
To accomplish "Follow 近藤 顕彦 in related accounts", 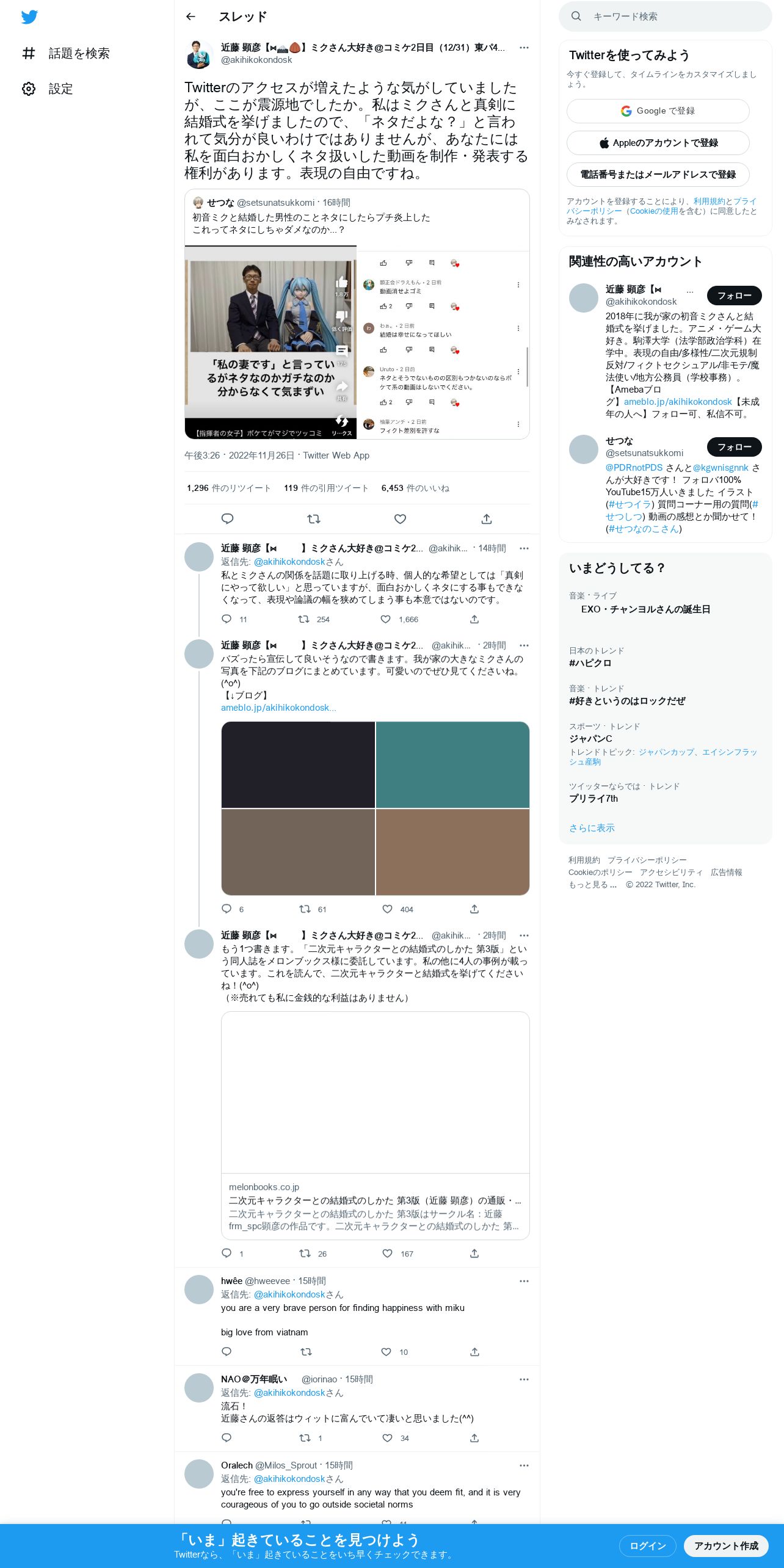I will click(x=735, y=296).
